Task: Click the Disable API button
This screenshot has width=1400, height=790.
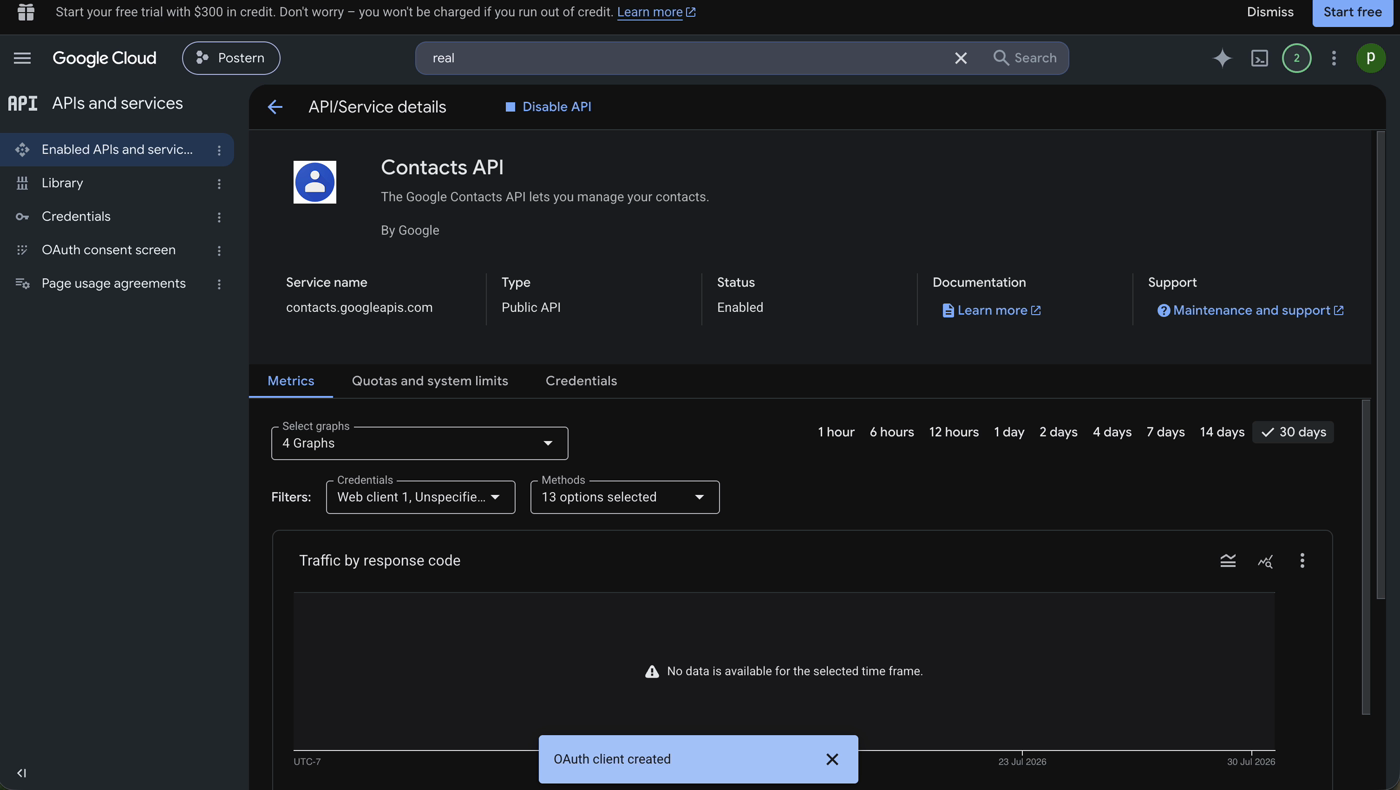Action: pyautogui.click(x=548, y=107)
